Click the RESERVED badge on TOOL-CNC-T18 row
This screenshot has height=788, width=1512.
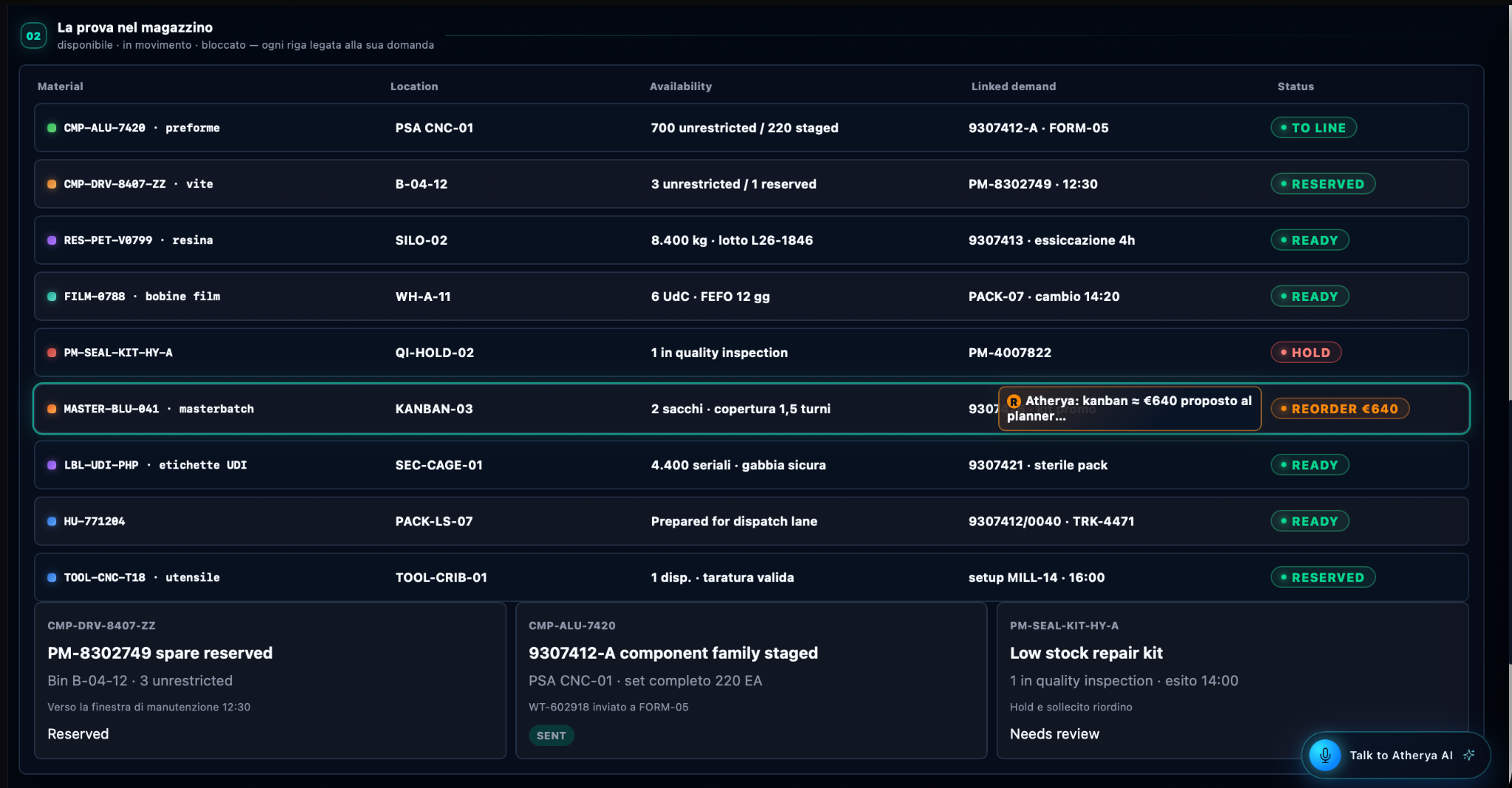(x=1323, y=577)
